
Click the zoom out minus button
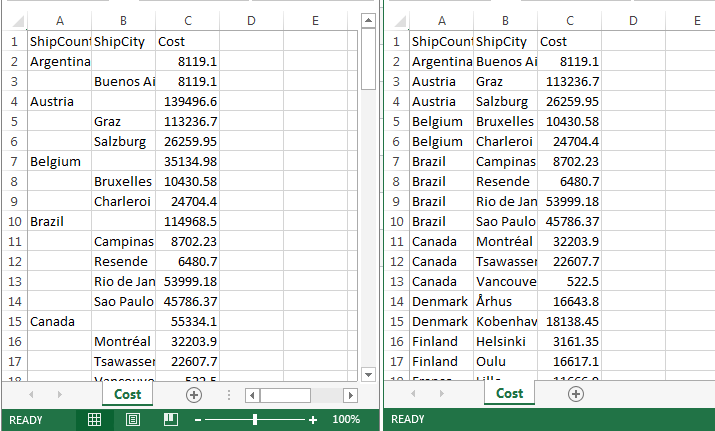[x=199, y=420]
